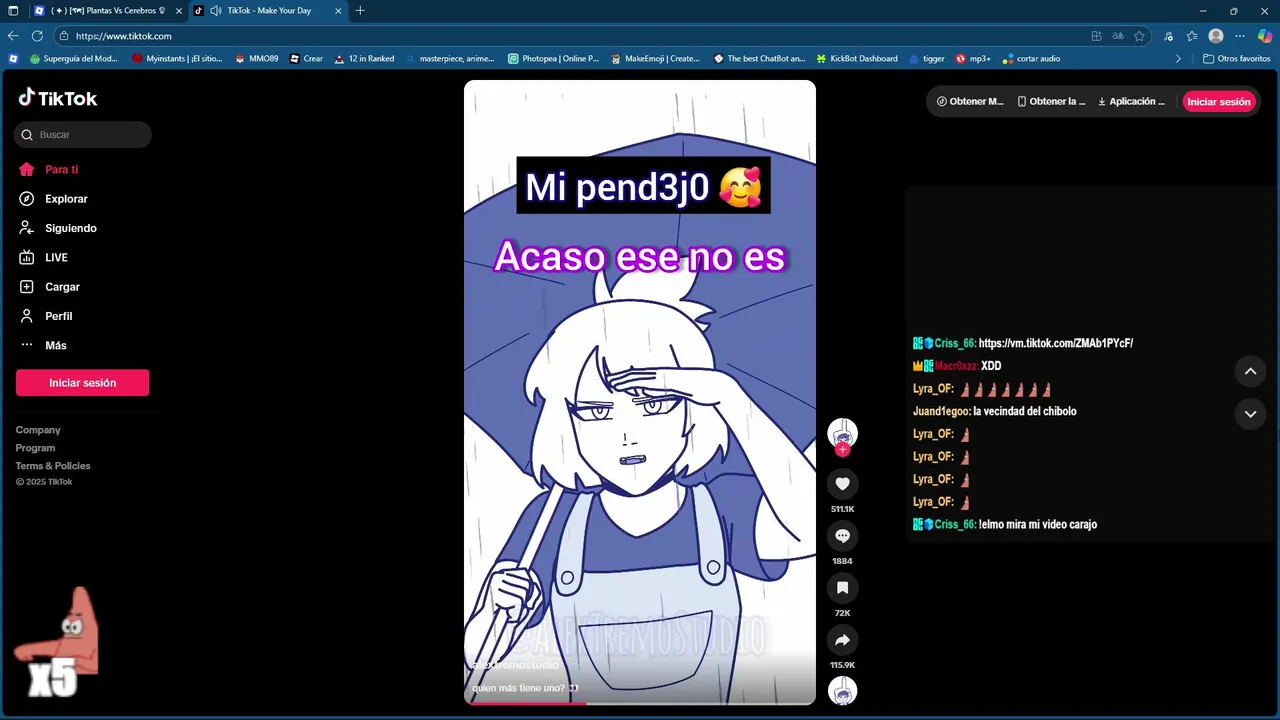Click the browser back arrow
1280x720 pixels.
(x=13, y=36)
